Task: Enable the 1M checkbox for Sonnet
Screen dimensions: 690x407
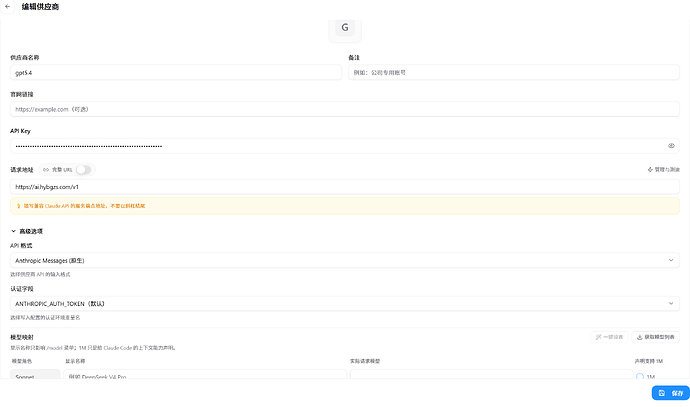Action: click(640, 376)
